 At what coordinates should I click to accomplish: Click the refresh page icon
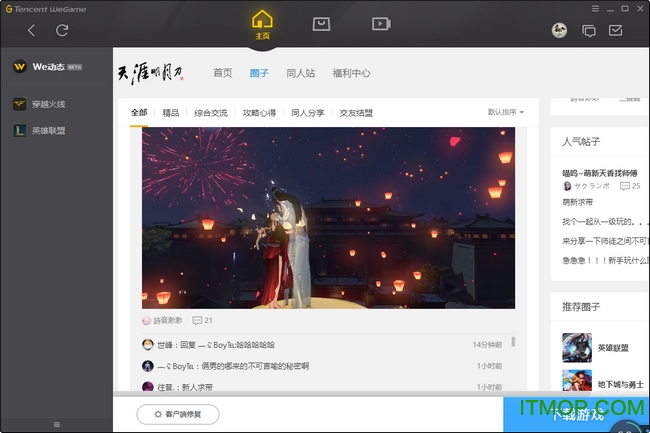62,30
